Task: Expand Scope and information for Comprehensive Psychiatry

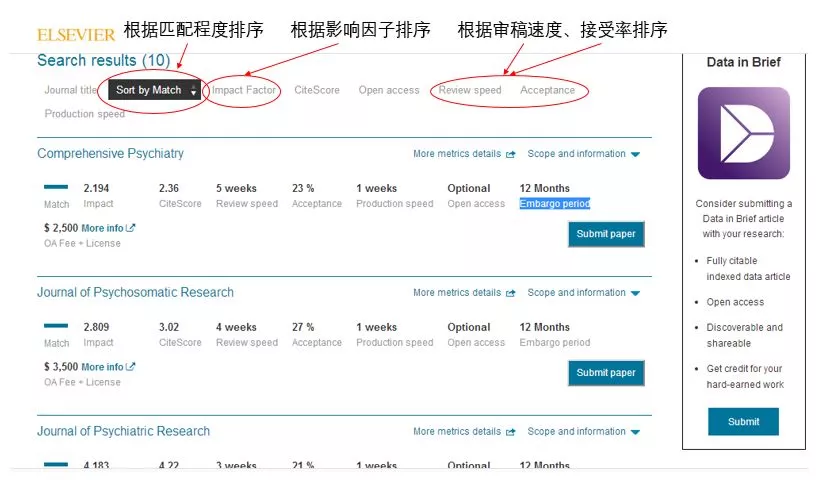Action: coord(583,154)
